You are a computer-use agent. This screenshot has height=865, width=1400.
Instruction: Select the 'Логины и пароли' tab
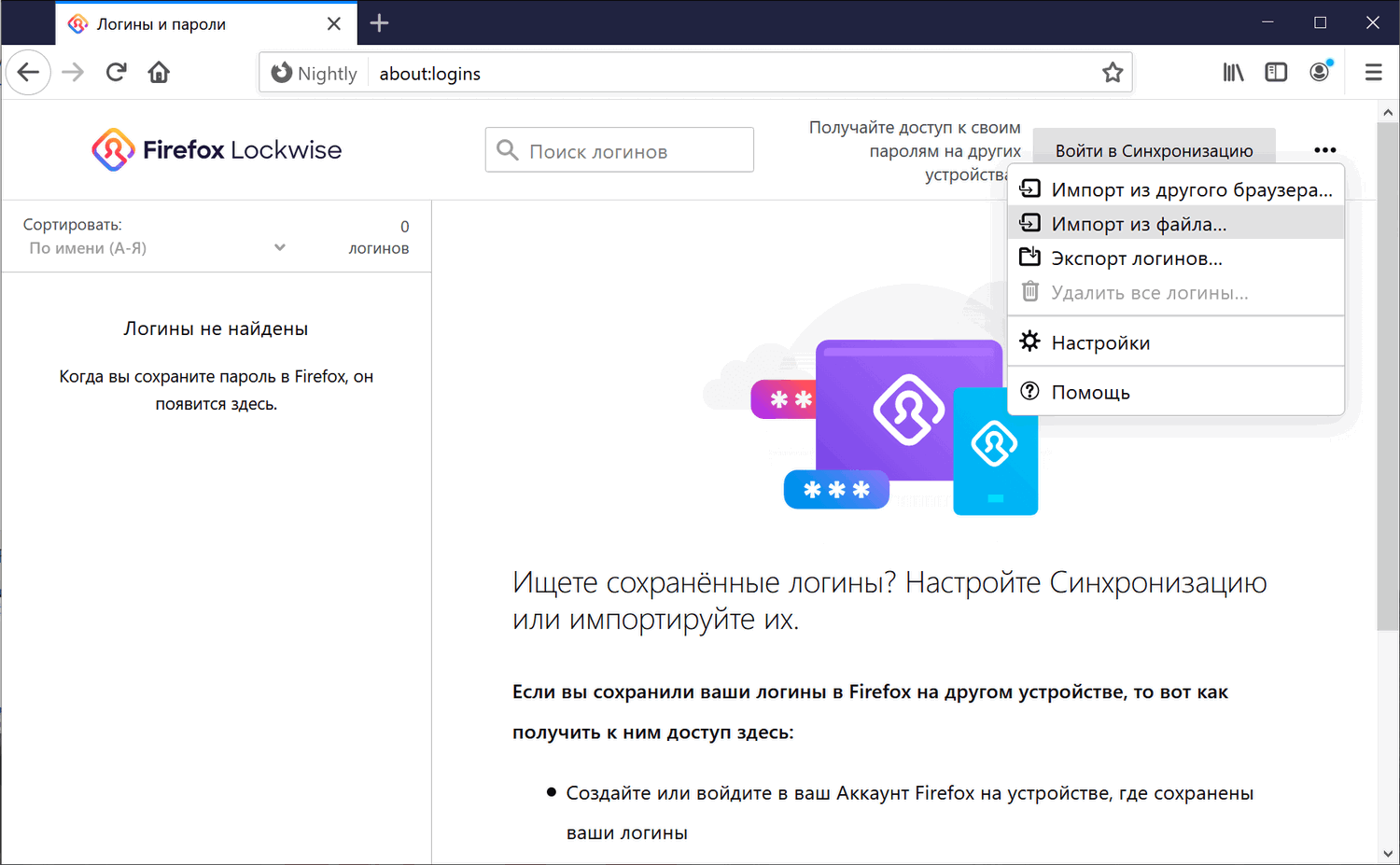(x=206, y=23)
